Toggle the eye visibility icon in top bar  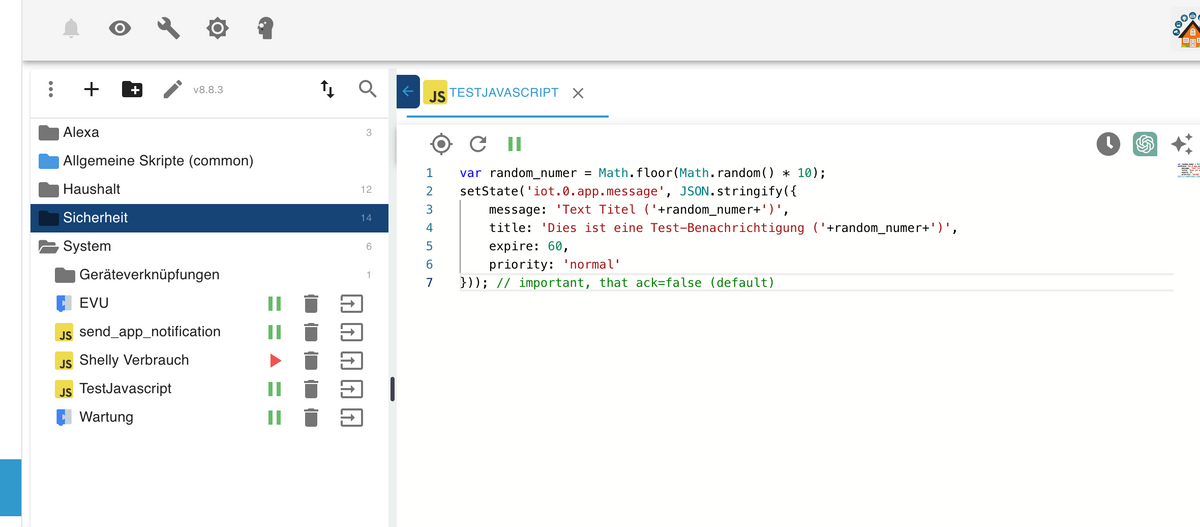tap(120, 28)
